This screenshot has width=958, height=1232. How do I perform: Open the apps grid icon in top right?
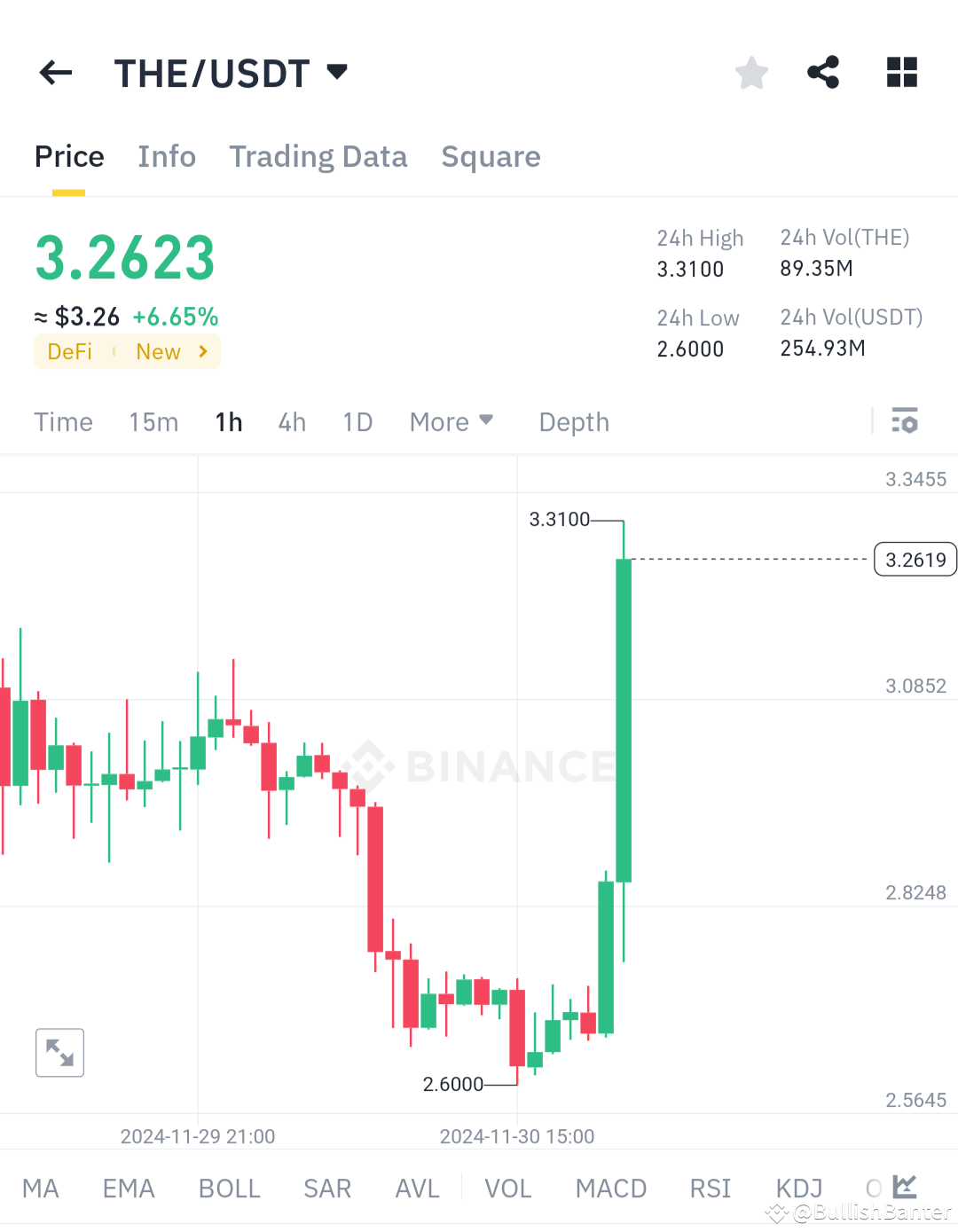point(901,73)
